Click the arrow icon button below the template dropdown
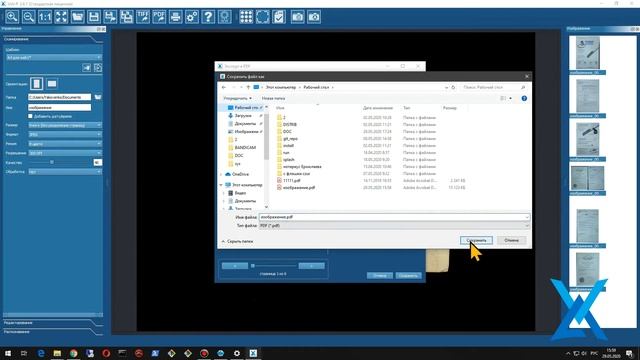The height and width of the screenshot is (360, 640). pyautogui.click(x=87, y=68)
